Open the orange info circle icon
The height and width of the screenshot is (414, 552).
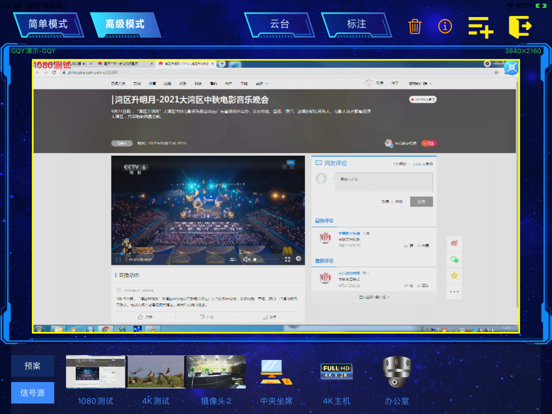445,26
